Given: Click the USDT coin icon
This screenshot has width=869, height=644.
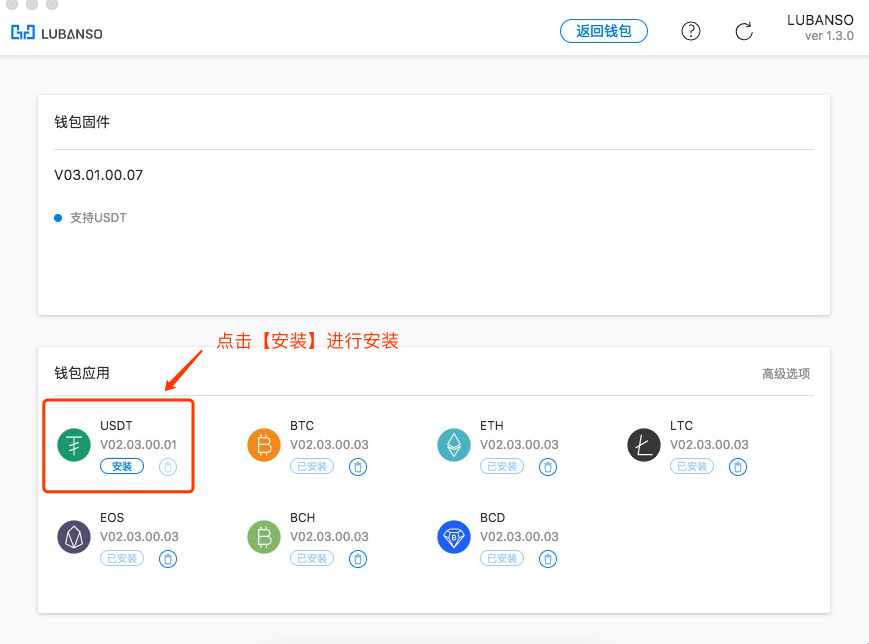Looking at the screenshot, I should 74,445.
